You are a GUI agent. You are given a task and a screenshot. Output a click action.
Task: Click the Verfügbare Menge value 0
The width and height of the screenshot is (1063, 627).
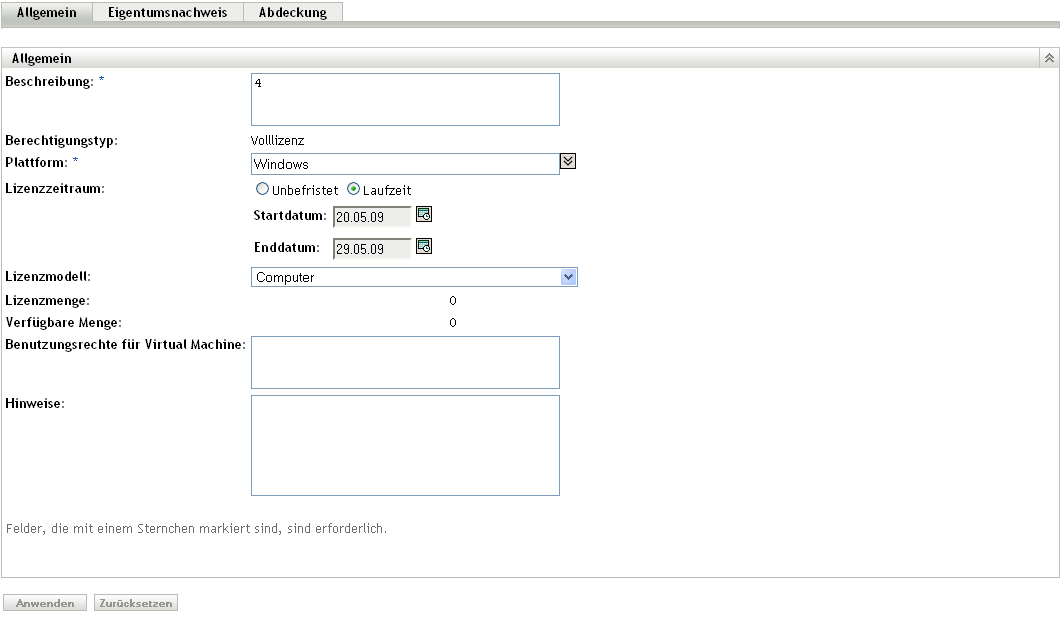pos(453,323)
